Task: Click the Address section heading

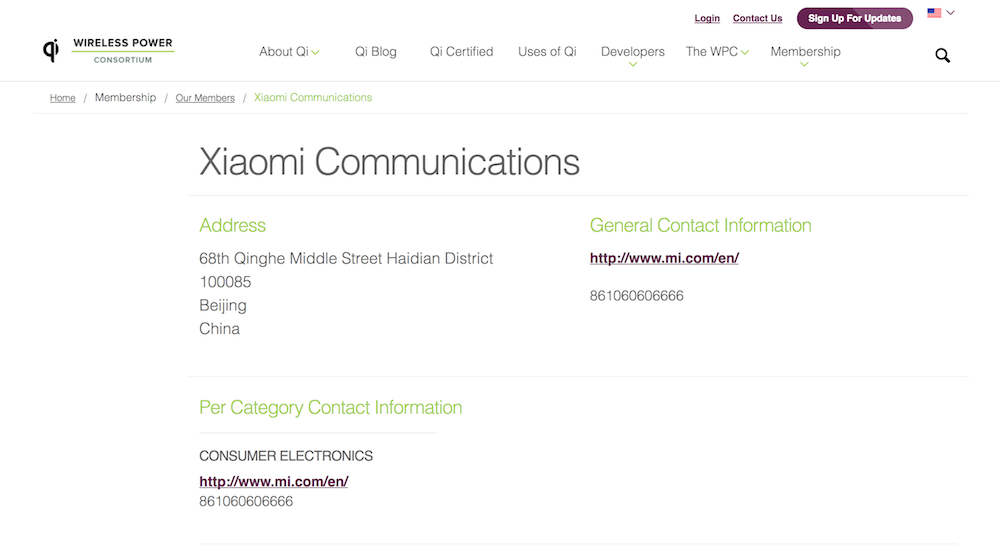Action: point(232,225)
